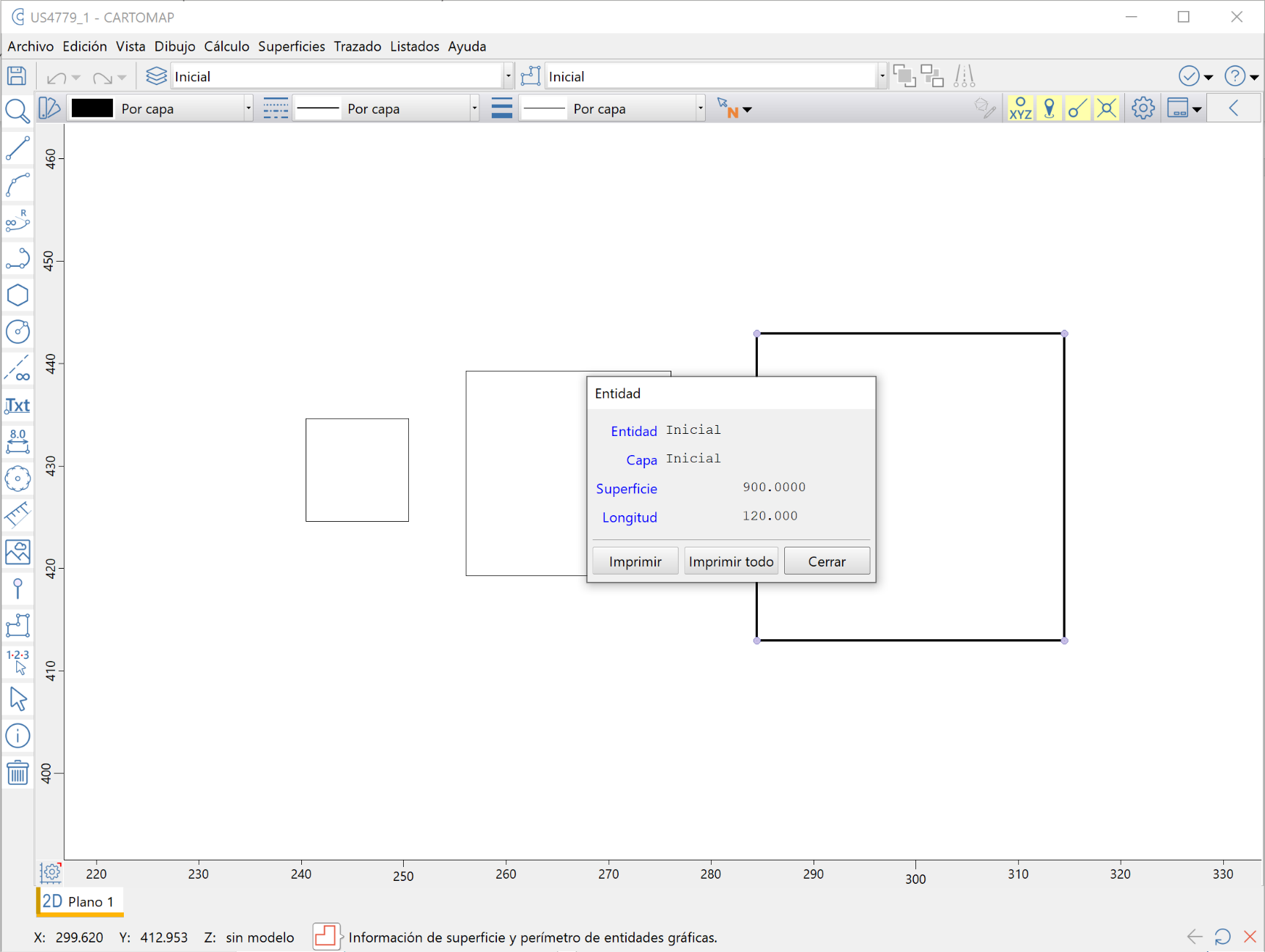Select the polyline with arc tool
1265x952 pixels.
[18, 258]
